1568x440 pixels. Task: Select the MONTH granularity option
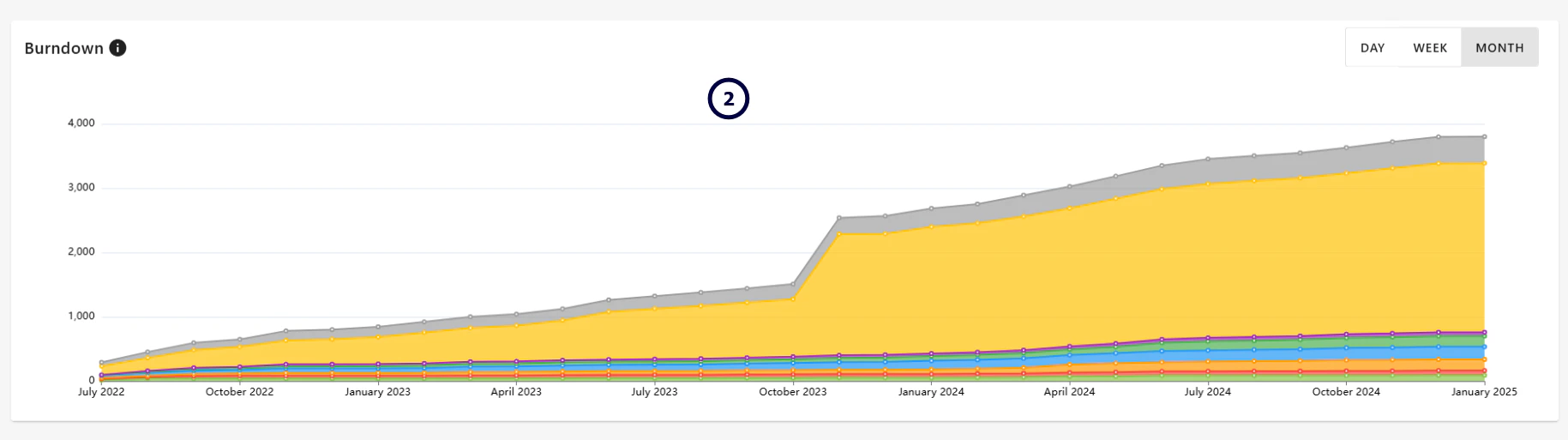[1499, 48]
